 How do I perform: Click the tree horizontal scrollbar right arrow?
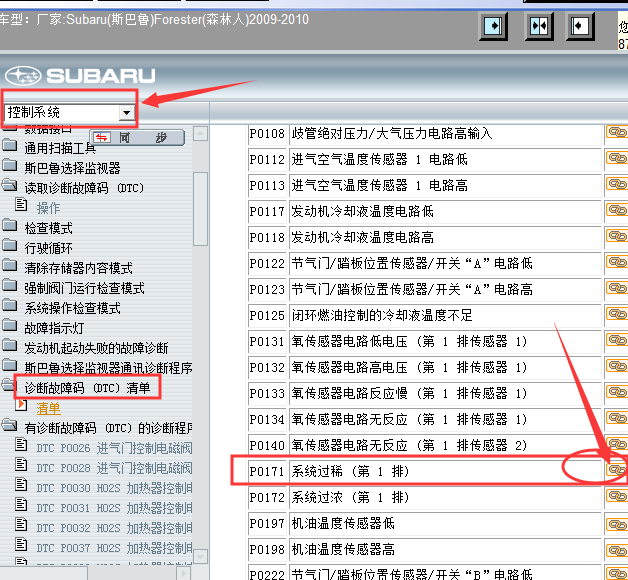[183, 574]
